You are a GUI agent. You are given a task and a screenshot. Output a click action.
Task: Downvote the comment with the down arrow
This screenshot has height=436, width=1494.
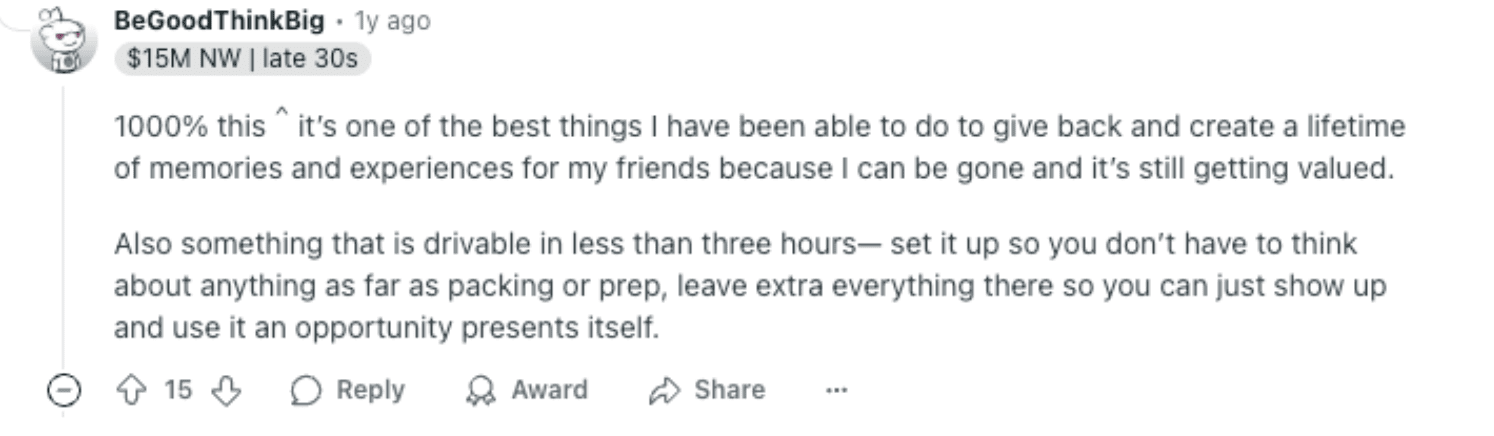[228, 390]
